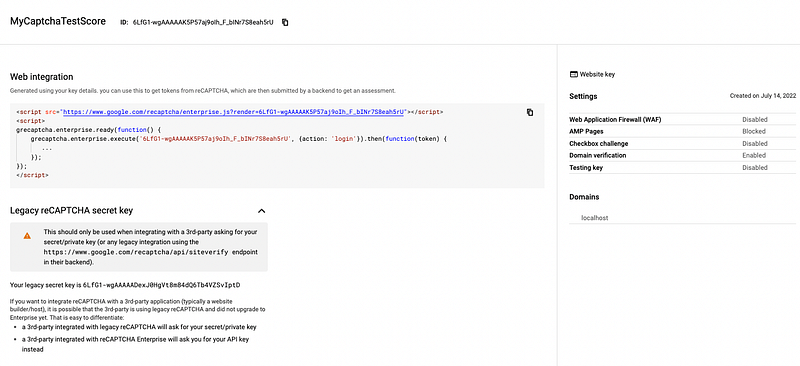Image resolution: width=800 pixels, height=366 pixels.
Task: Click the orange warning triangle icon
Action: [27, 236]
